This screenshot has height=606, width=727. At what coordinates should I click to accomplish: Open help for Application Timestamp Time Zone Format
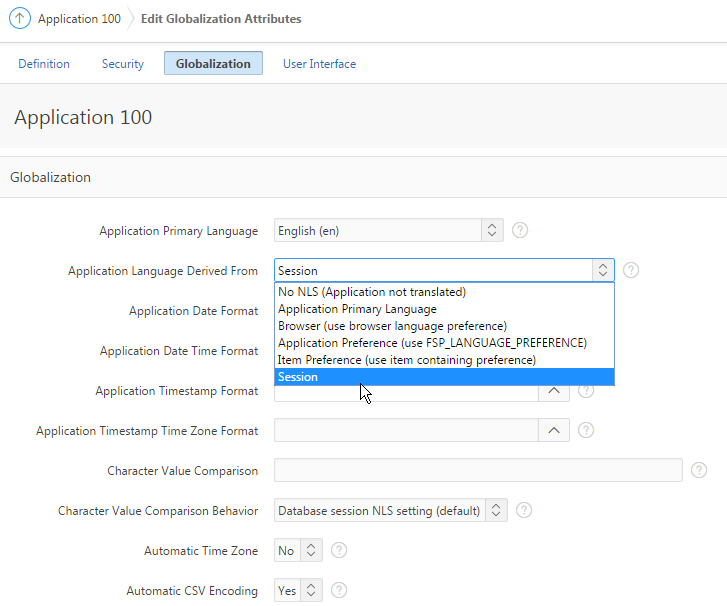coord(586,430)
